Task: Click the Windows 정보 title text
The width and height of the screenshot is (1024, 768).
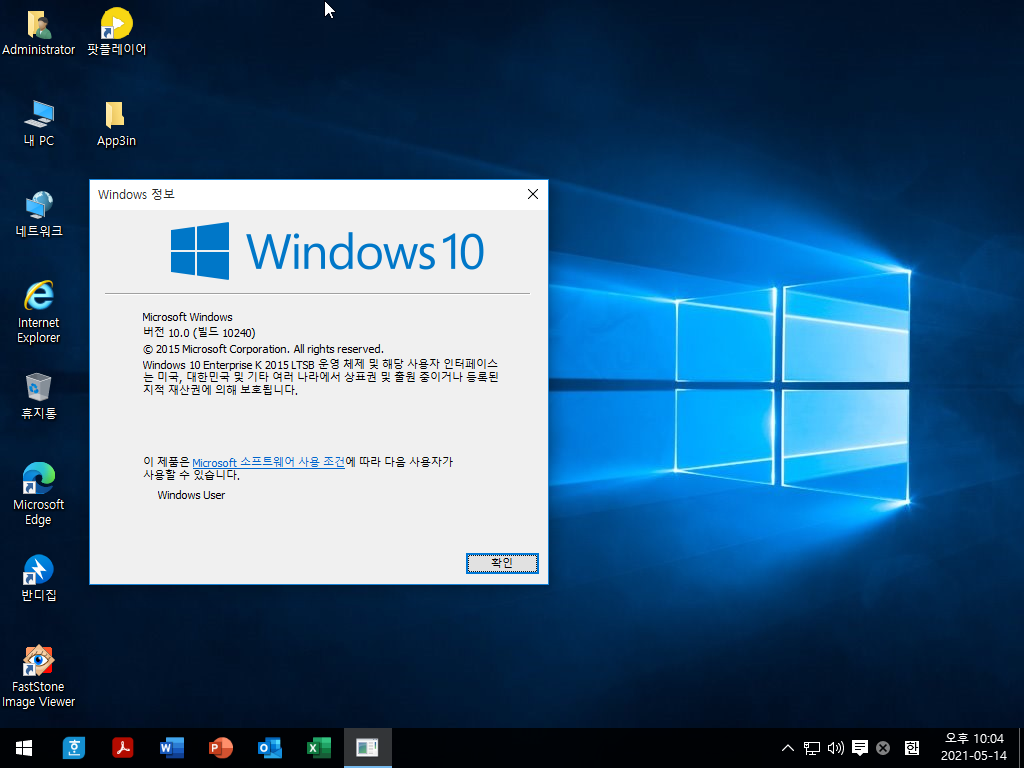Action: tap(136, 195)
